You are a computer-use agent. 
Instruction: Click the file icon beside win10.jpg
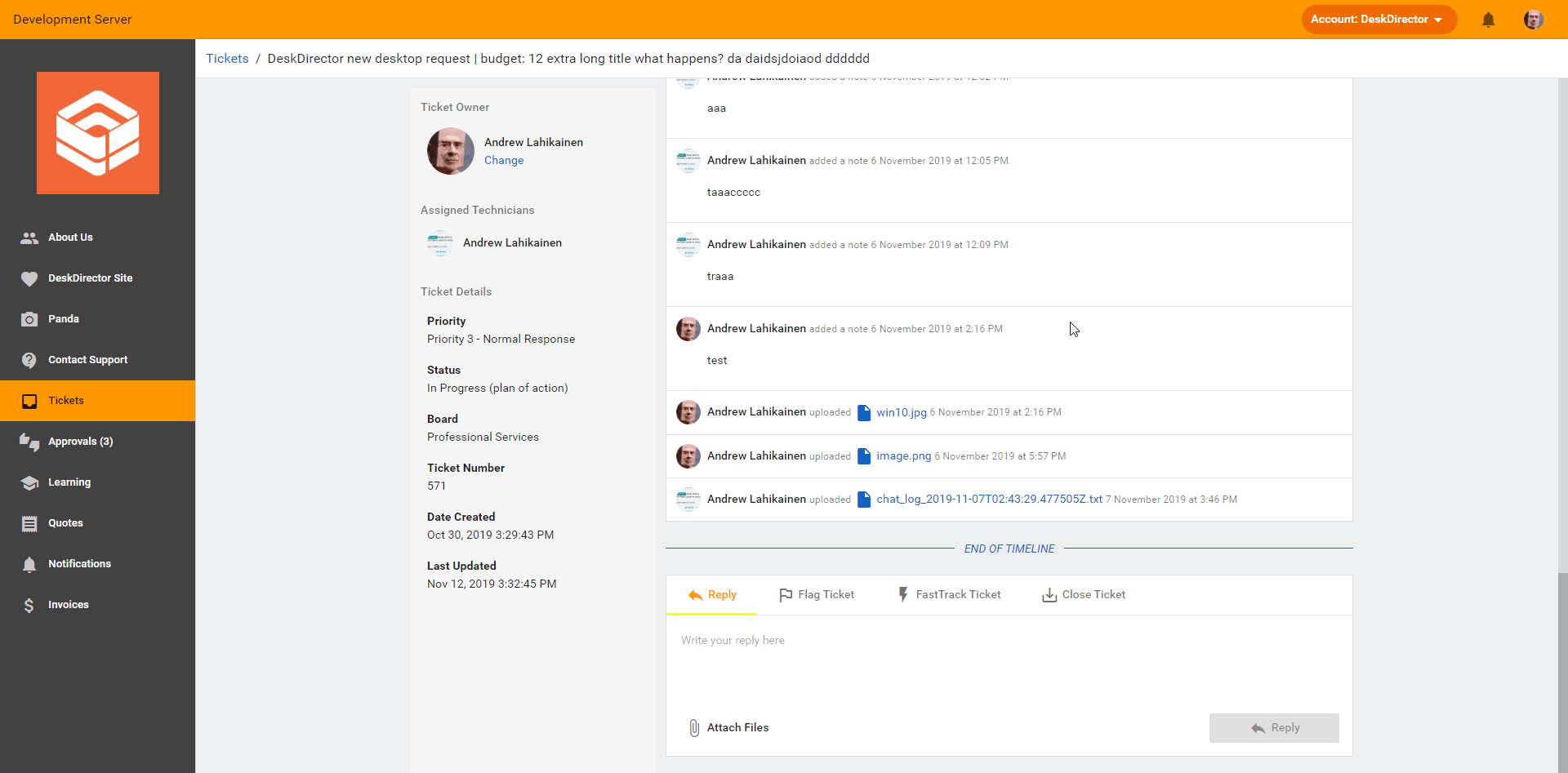coord(864,412)
